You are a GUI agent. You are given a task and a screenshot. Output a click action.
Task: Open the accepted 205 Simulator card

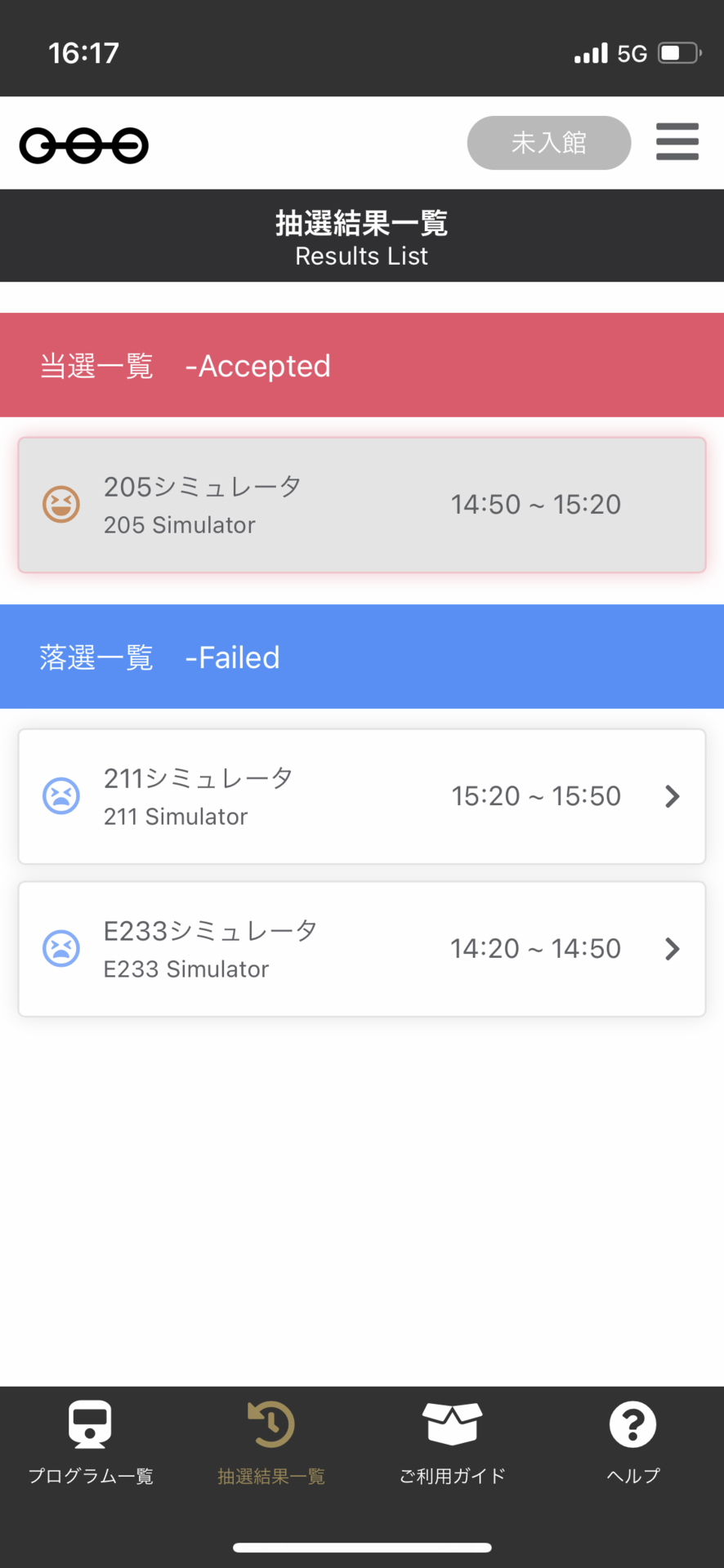[x=361, y=505]
